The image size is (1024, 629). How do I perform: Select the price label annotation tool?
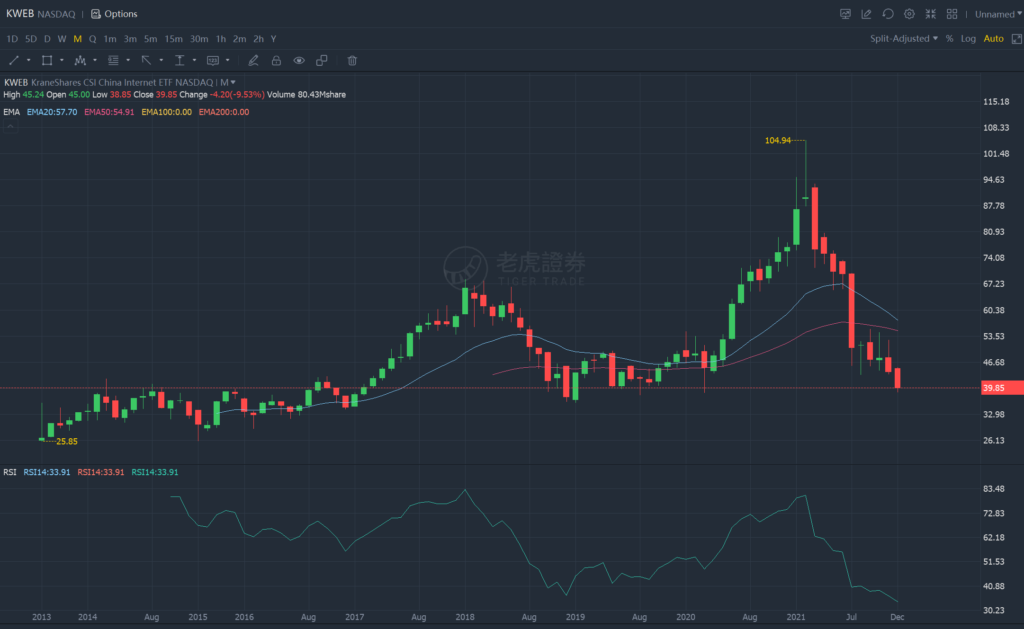pos(213,60)
